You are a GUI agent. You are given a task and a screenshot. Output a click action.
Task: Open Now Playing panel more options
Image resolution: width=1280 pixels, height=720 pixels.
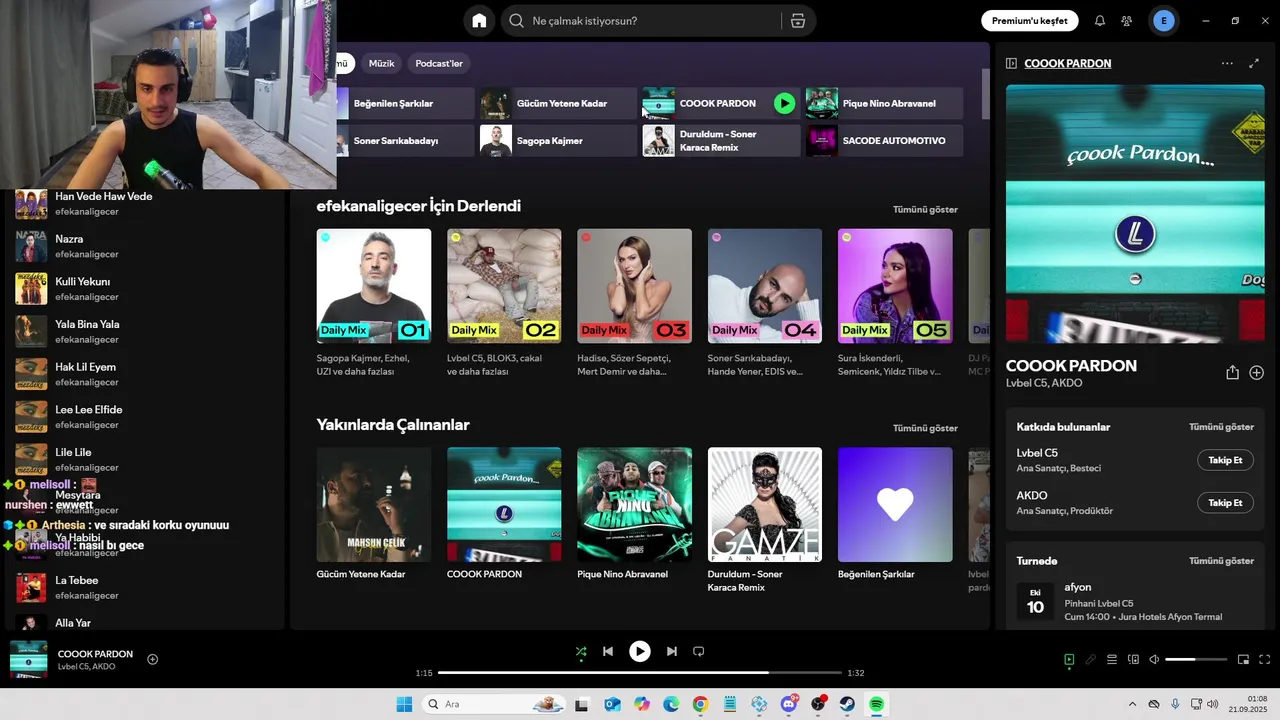pyautogui.click(x=1227, y=63)
